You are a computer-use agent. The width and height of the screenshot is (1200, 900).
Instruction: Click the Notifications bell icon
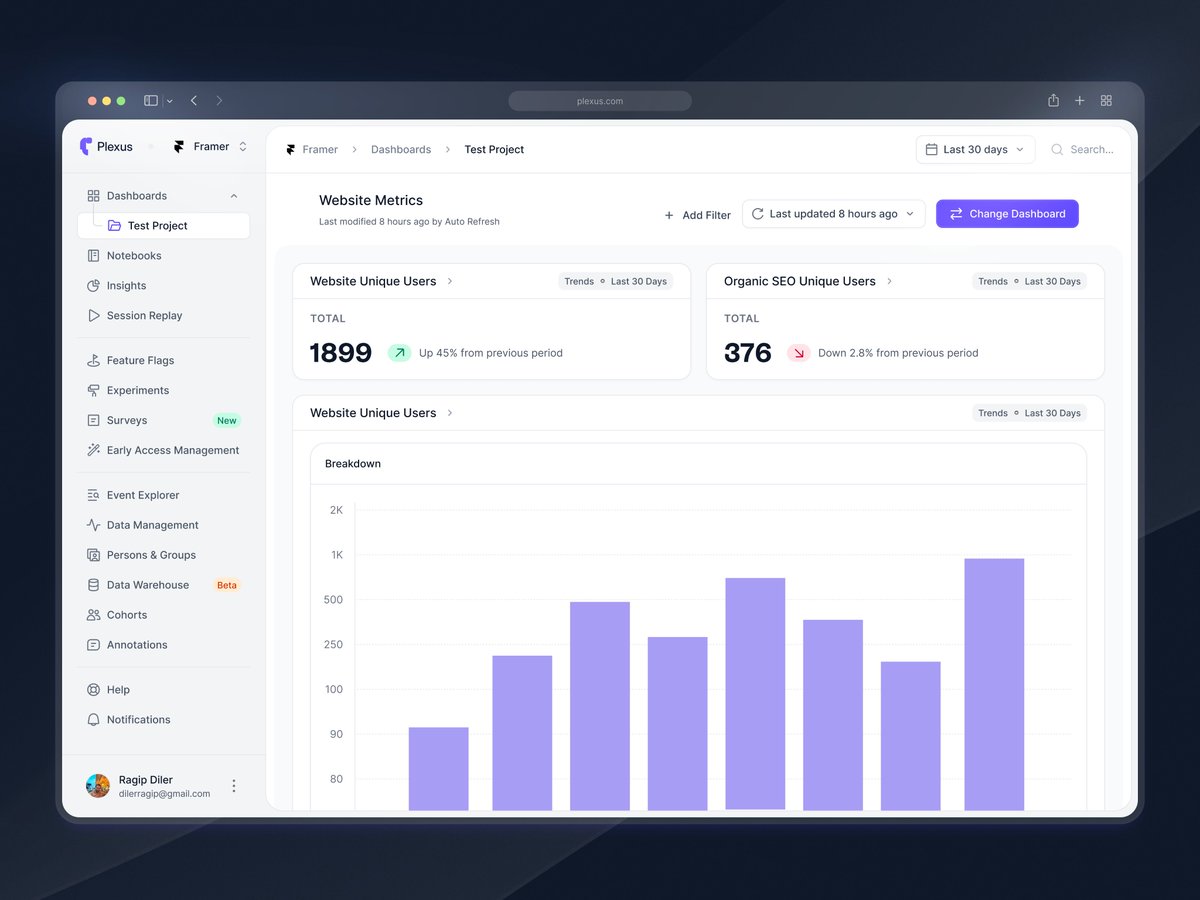tap(93, 721)
